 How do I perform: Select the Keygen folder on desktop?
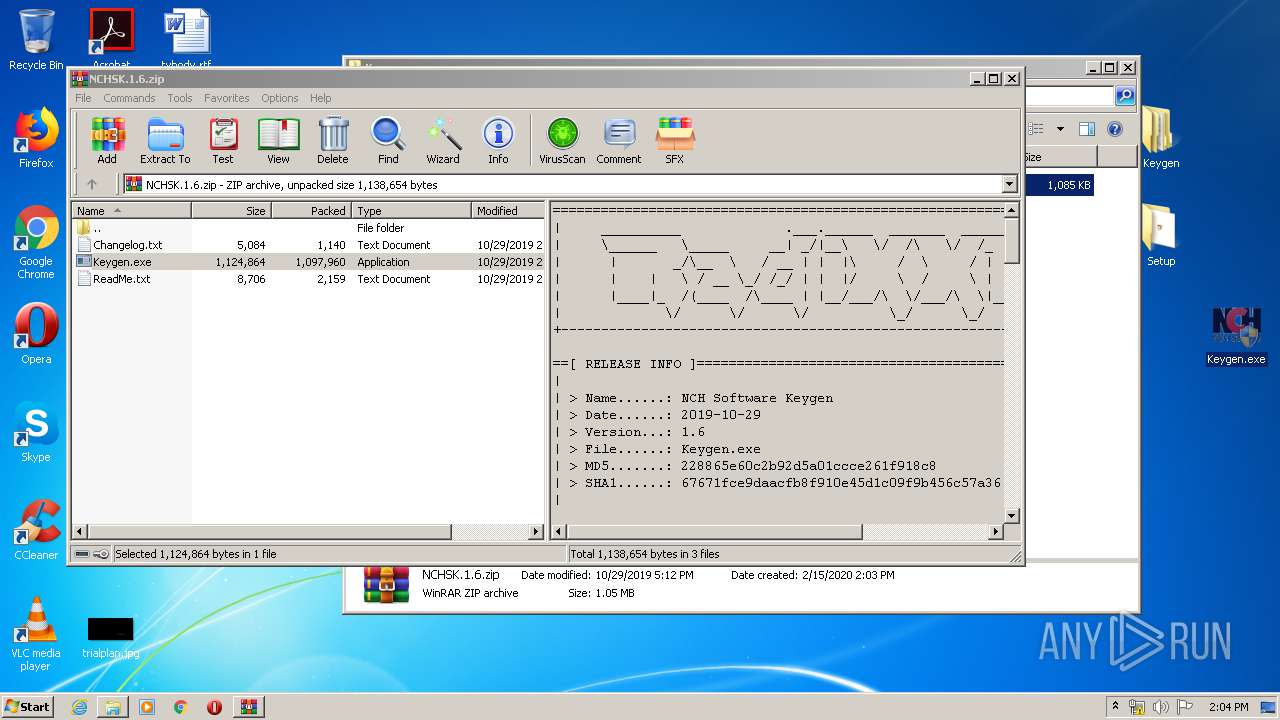1160,138
